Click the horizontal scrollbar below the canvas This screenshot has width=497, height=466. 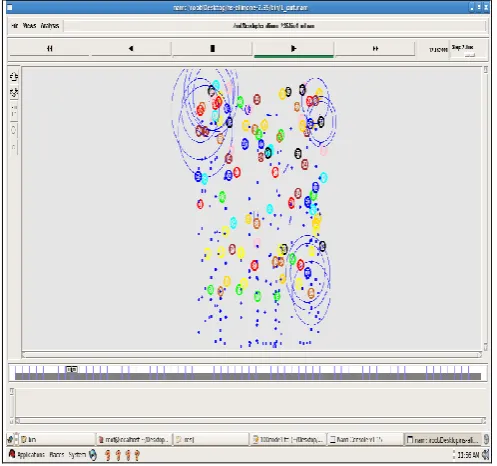[x=252, y=355]
